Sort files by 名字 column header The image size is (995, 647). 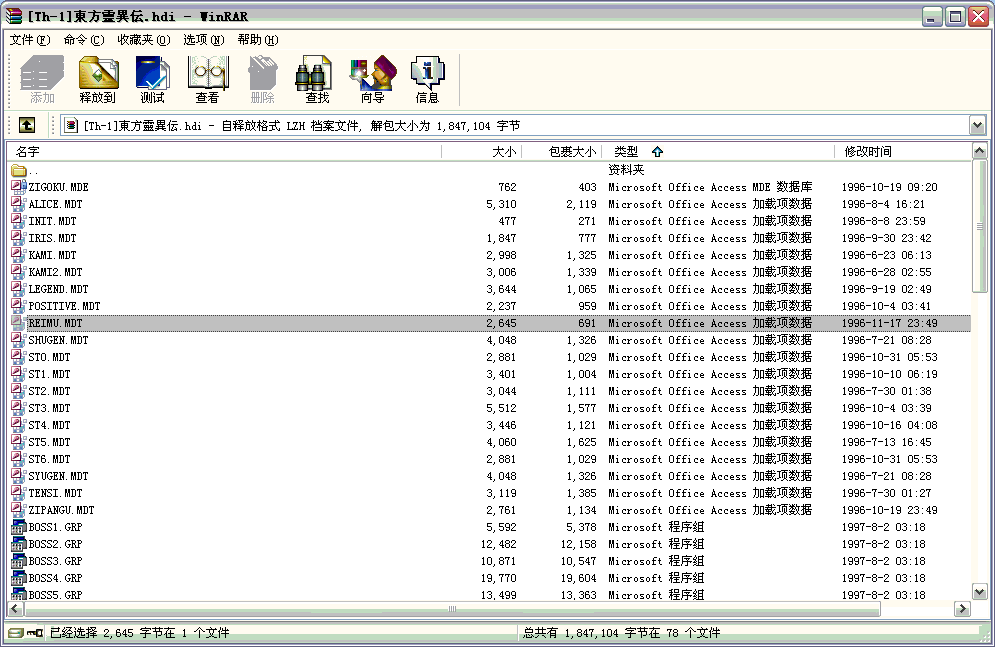click(x=224, y=152)
